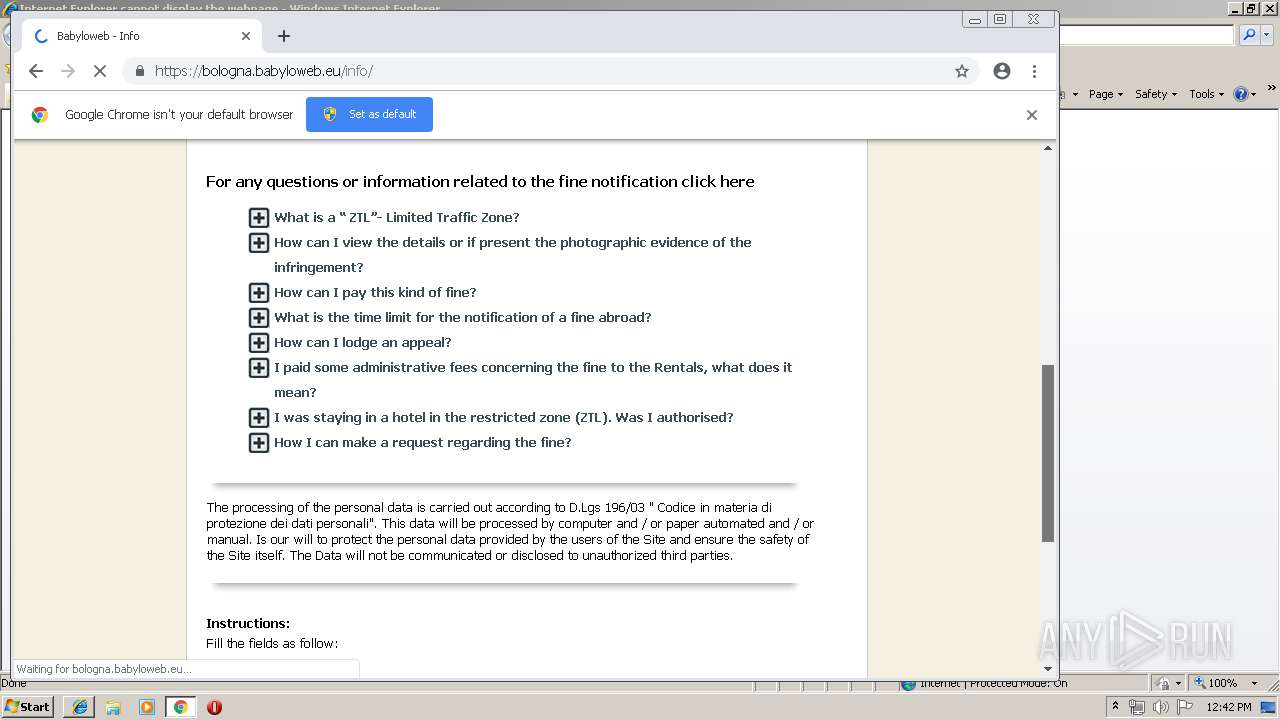Click the Chrome forward arrow
Screen dimensions: 1280x720
(68, 71)
